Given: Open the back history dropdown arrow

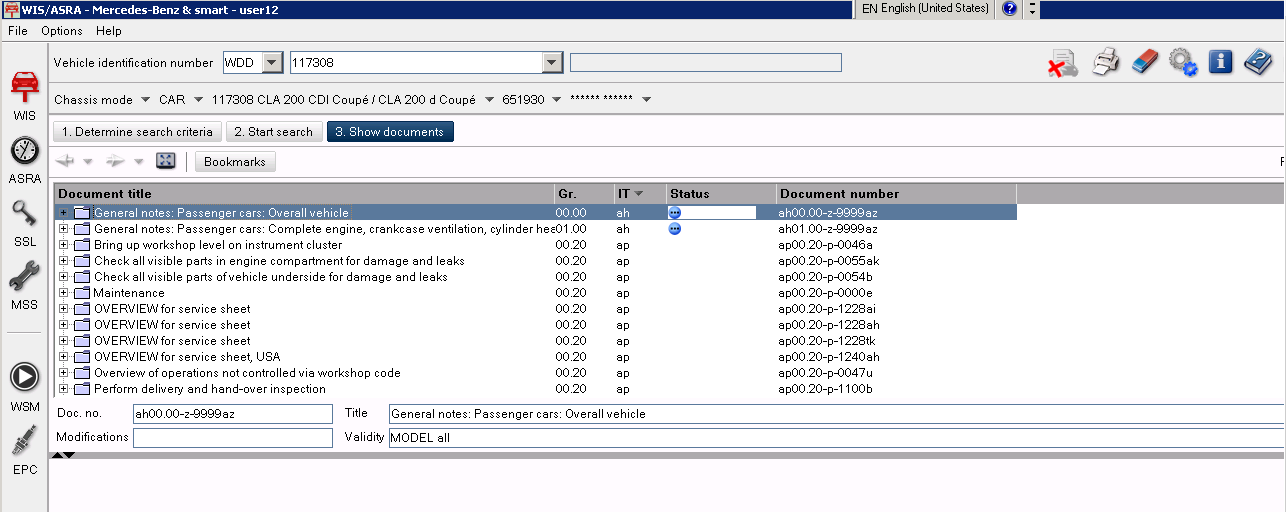Looking at the screenshot, I should pyautogui.click(x=88, y=161).
